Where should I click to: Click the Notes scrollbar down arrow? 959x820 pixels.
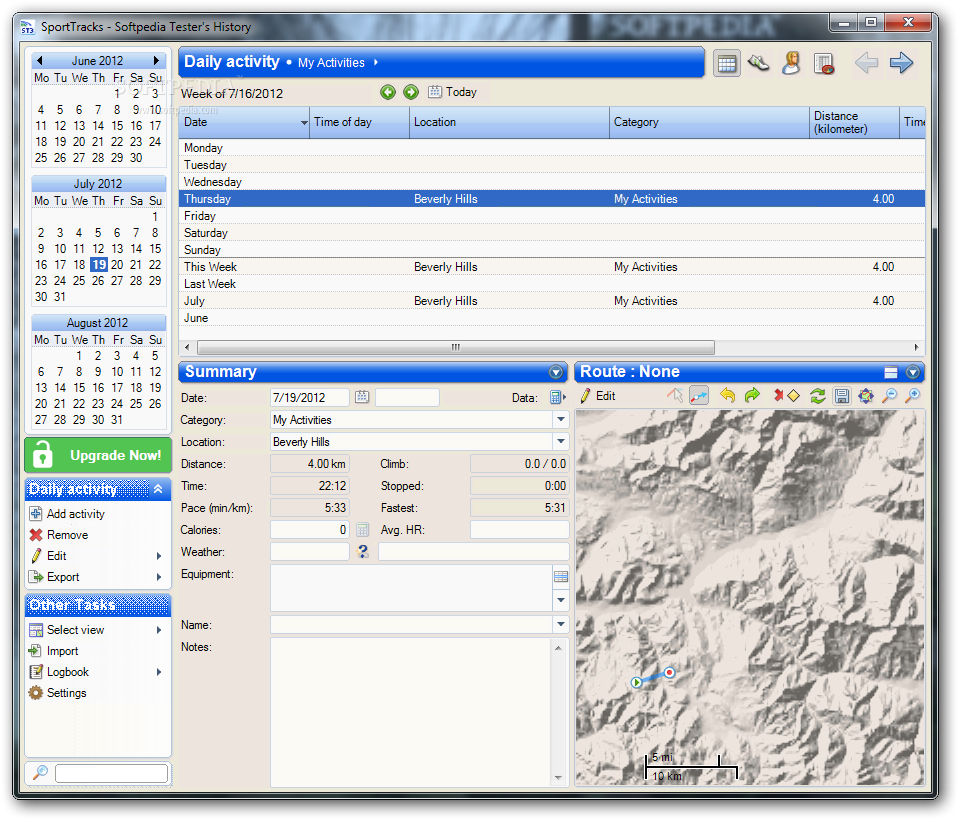point(558,778)
